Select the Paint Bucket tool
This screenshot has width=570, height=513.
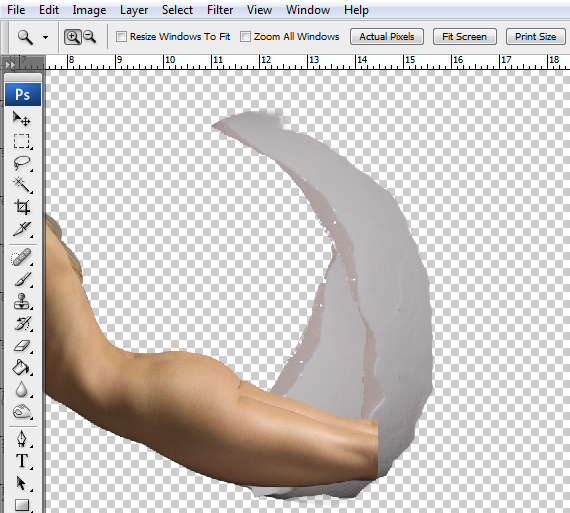pyautogui.click(x=21, y=368)
